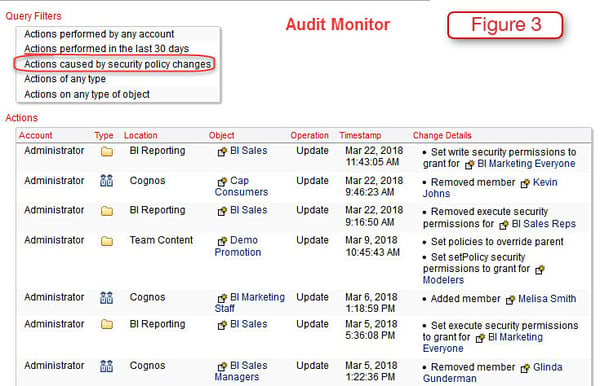Viewport: 600px width, 386px height.
Task: Click the Actions section heading
Action: coord(21,118)
